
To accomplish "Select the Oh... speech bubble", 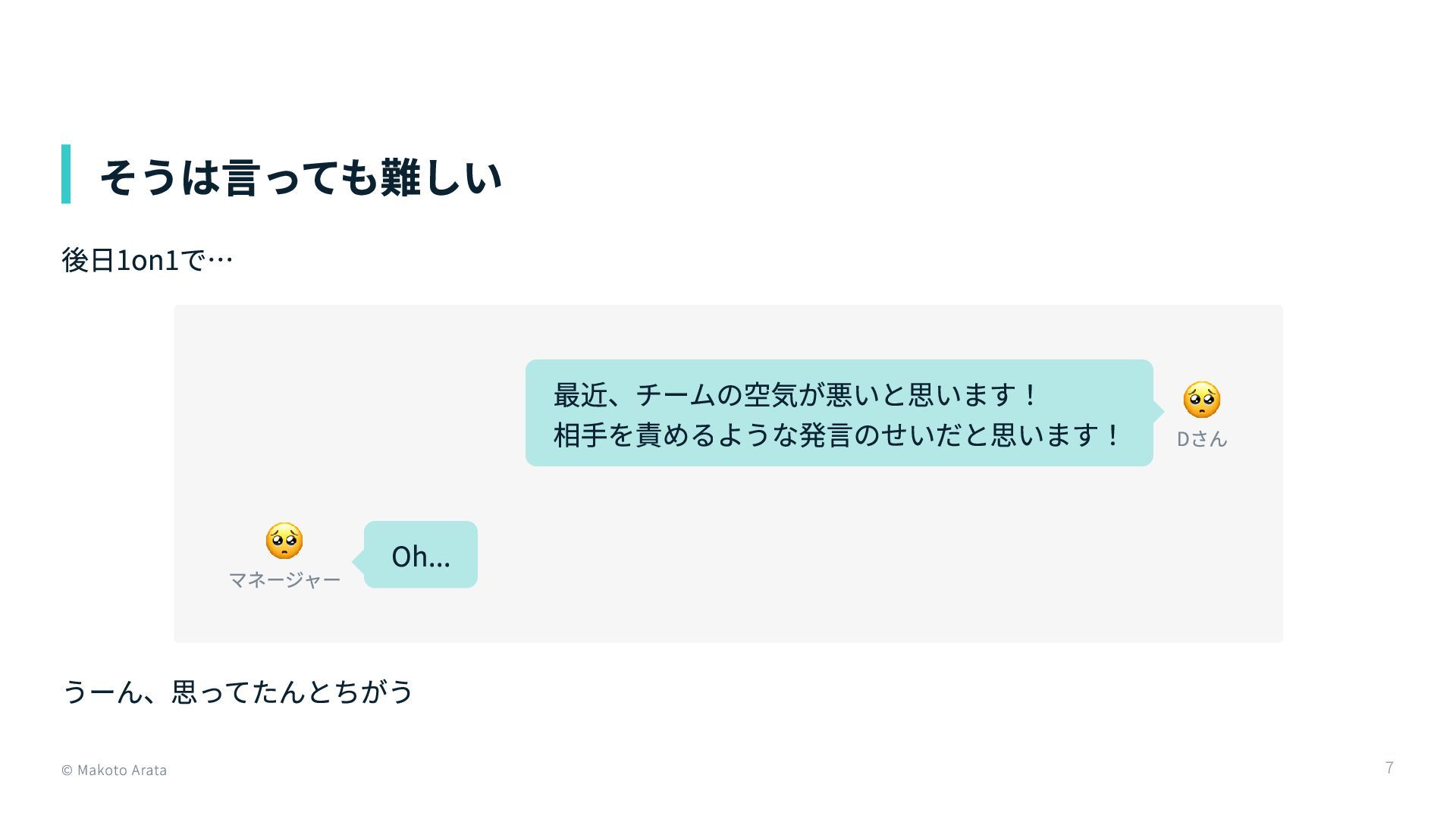I will (x=421, y=554).
